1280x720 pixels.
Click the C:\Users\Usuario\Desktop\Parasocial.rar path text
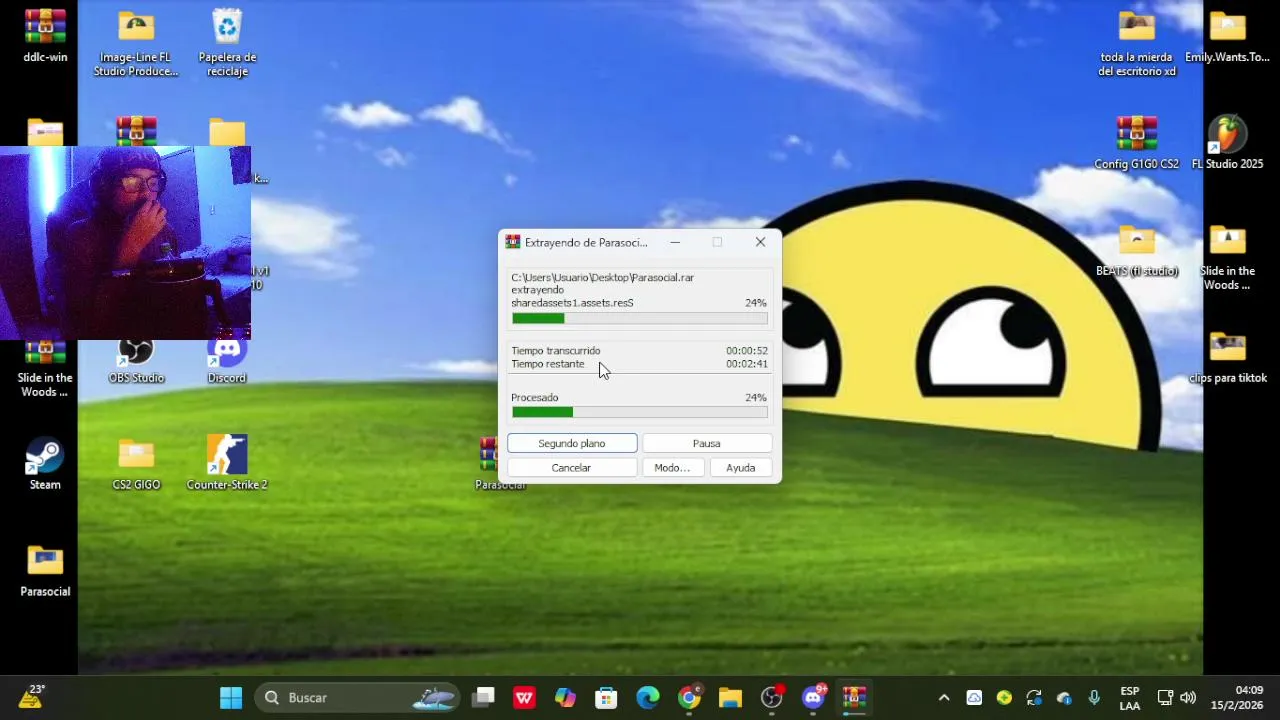pos(602,278)
